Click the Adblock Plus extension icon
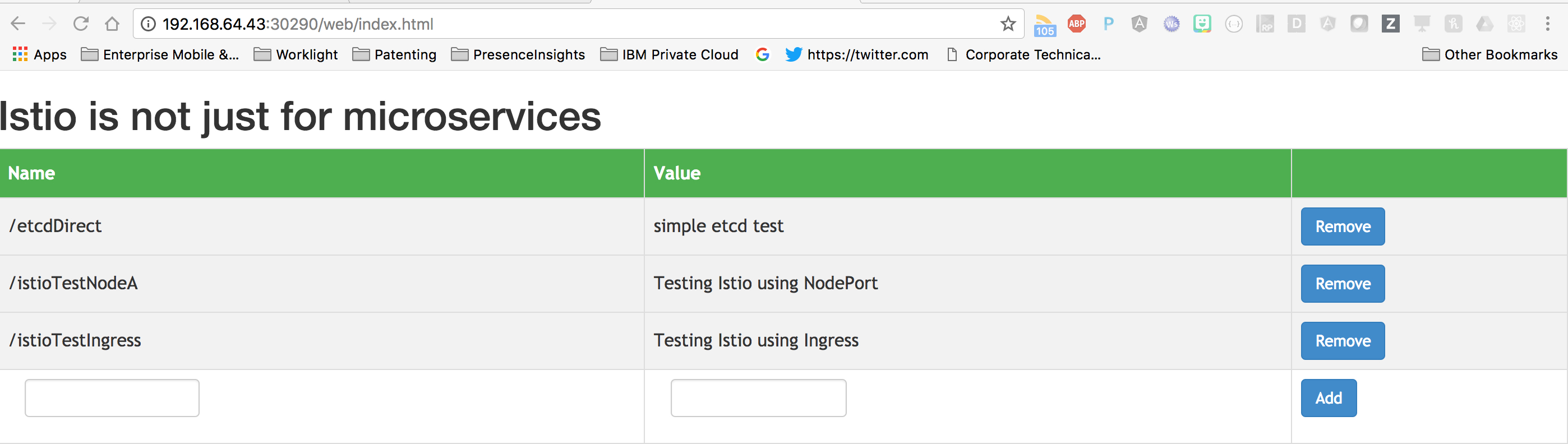The height and width of the screenshot is (444, 1568). point(1076,24)
